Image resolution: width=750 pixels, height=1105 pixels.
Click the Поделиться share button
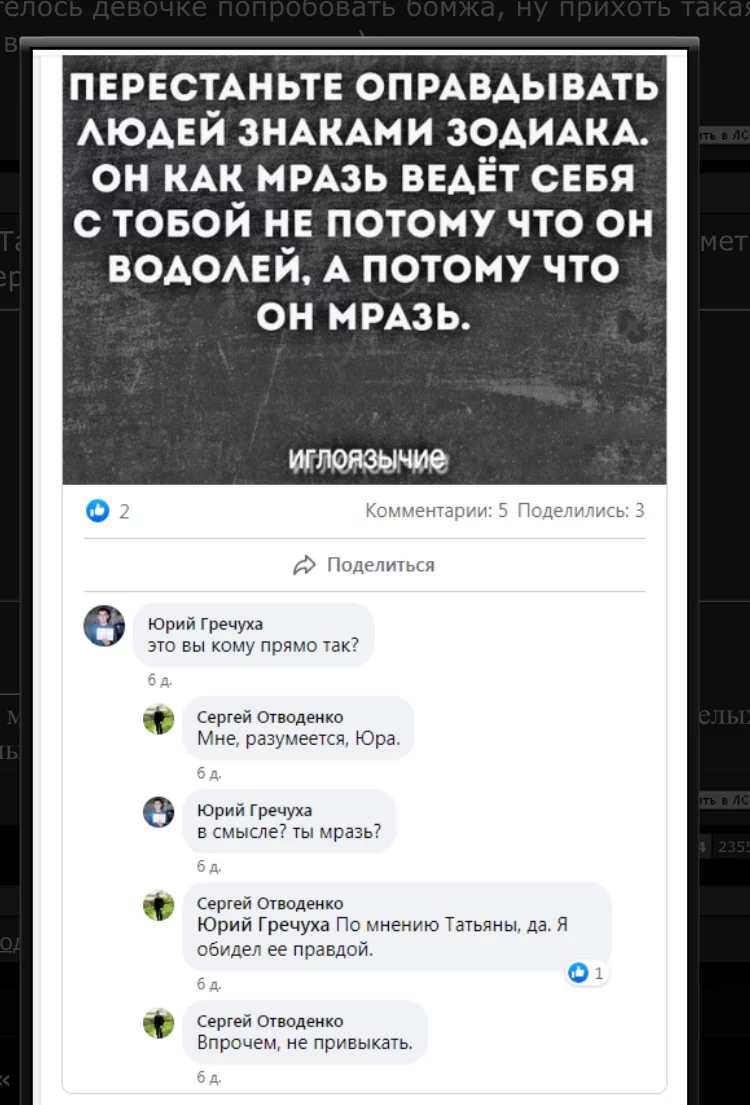(x=364, y=565)
